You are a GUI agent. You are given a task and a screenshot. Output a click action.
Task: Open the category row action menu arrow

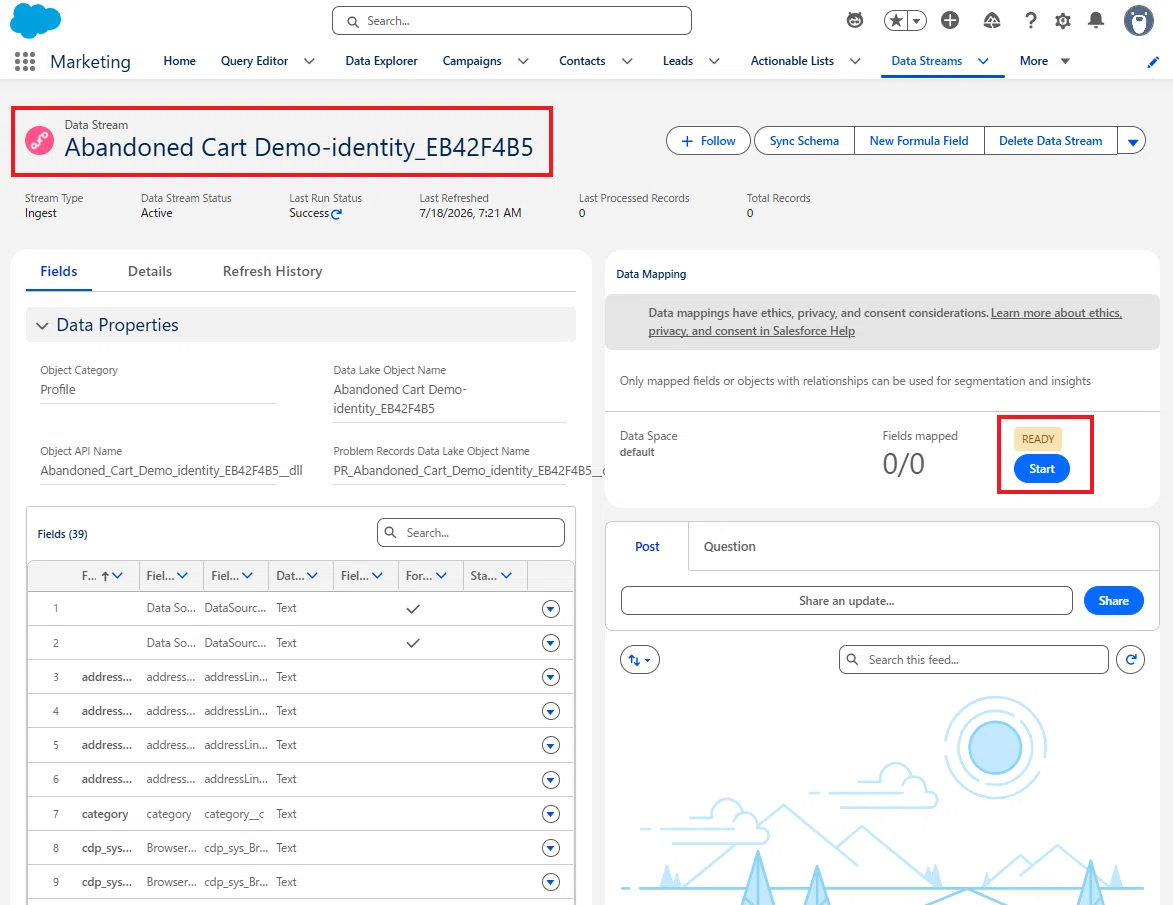551,814
